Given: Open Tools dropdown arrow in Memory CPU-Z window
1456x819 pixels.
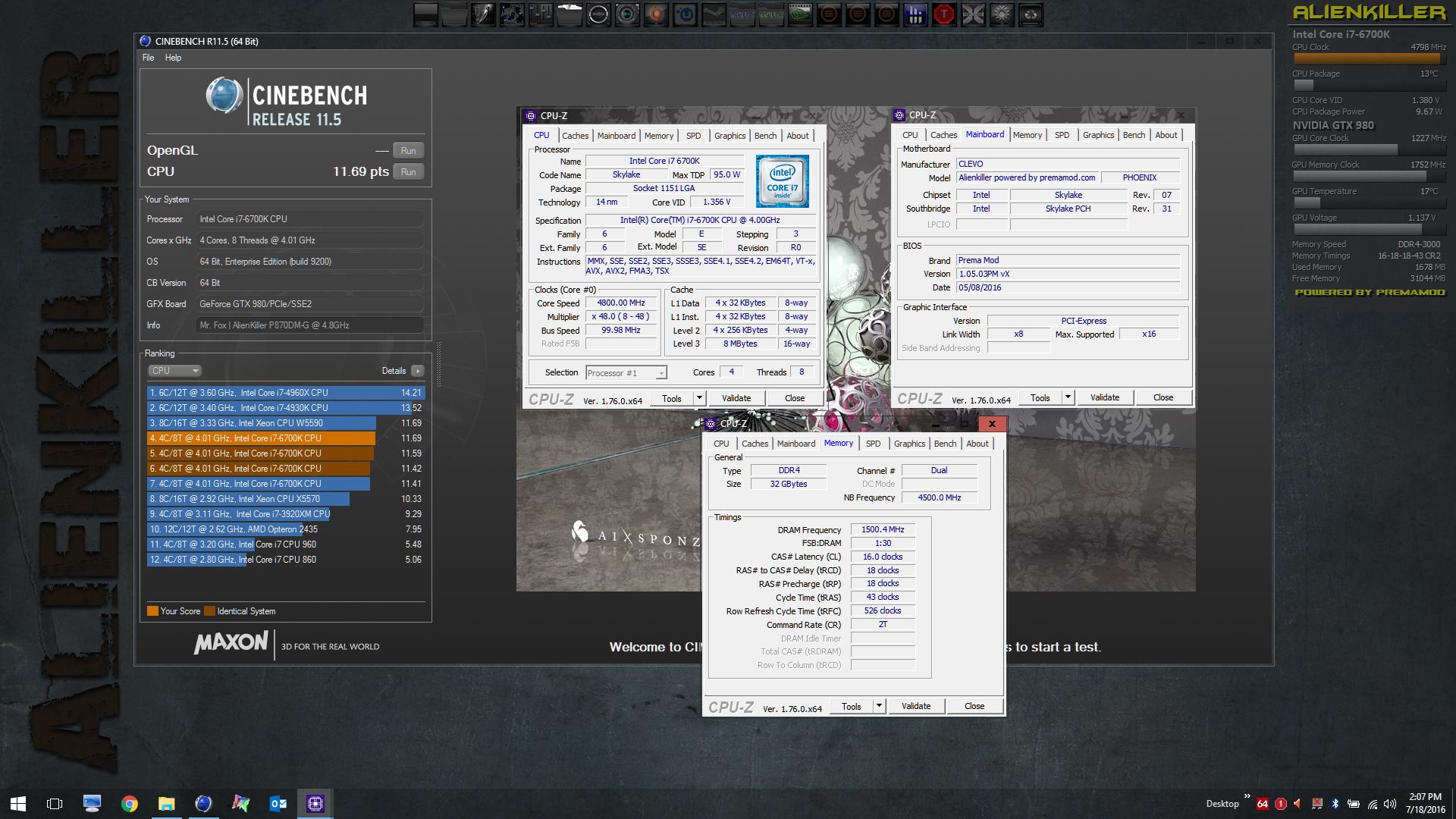Looking at the screenshot, I should coord(879,706).
